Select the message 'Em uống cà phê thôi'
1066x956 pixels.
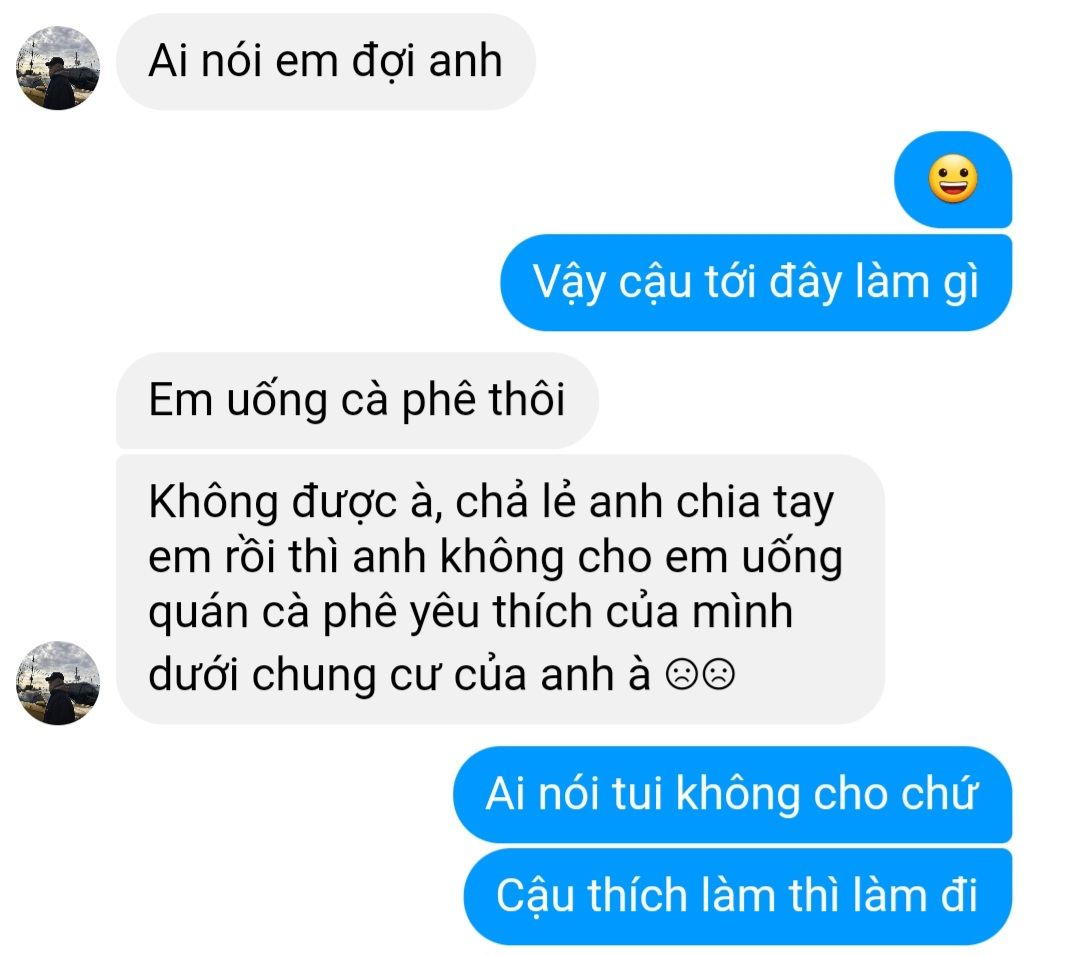point(357,400)
